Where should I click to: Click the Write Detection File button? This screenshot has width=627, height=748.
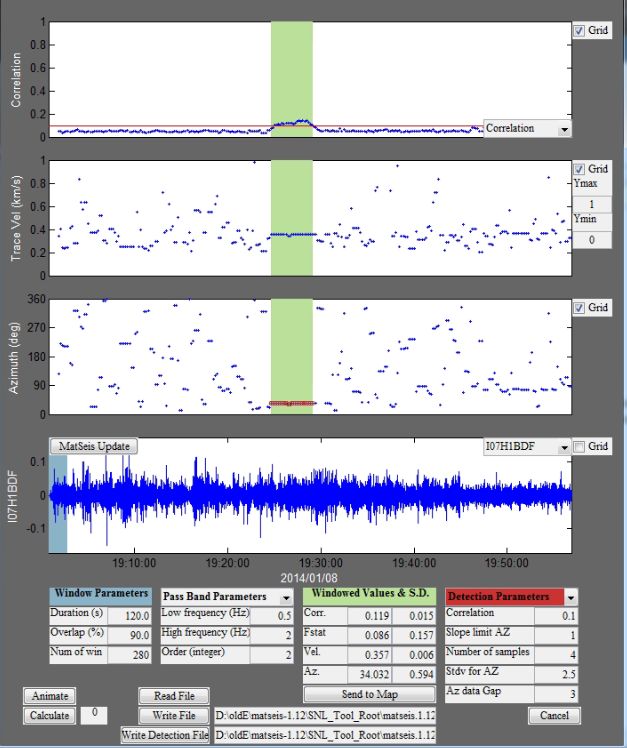(x=166, y=735)
